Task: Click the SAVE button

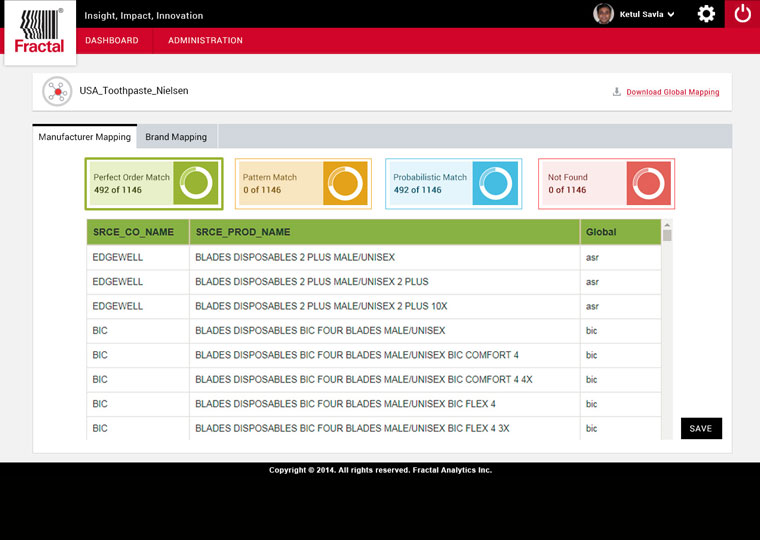Action: (701, 429)
